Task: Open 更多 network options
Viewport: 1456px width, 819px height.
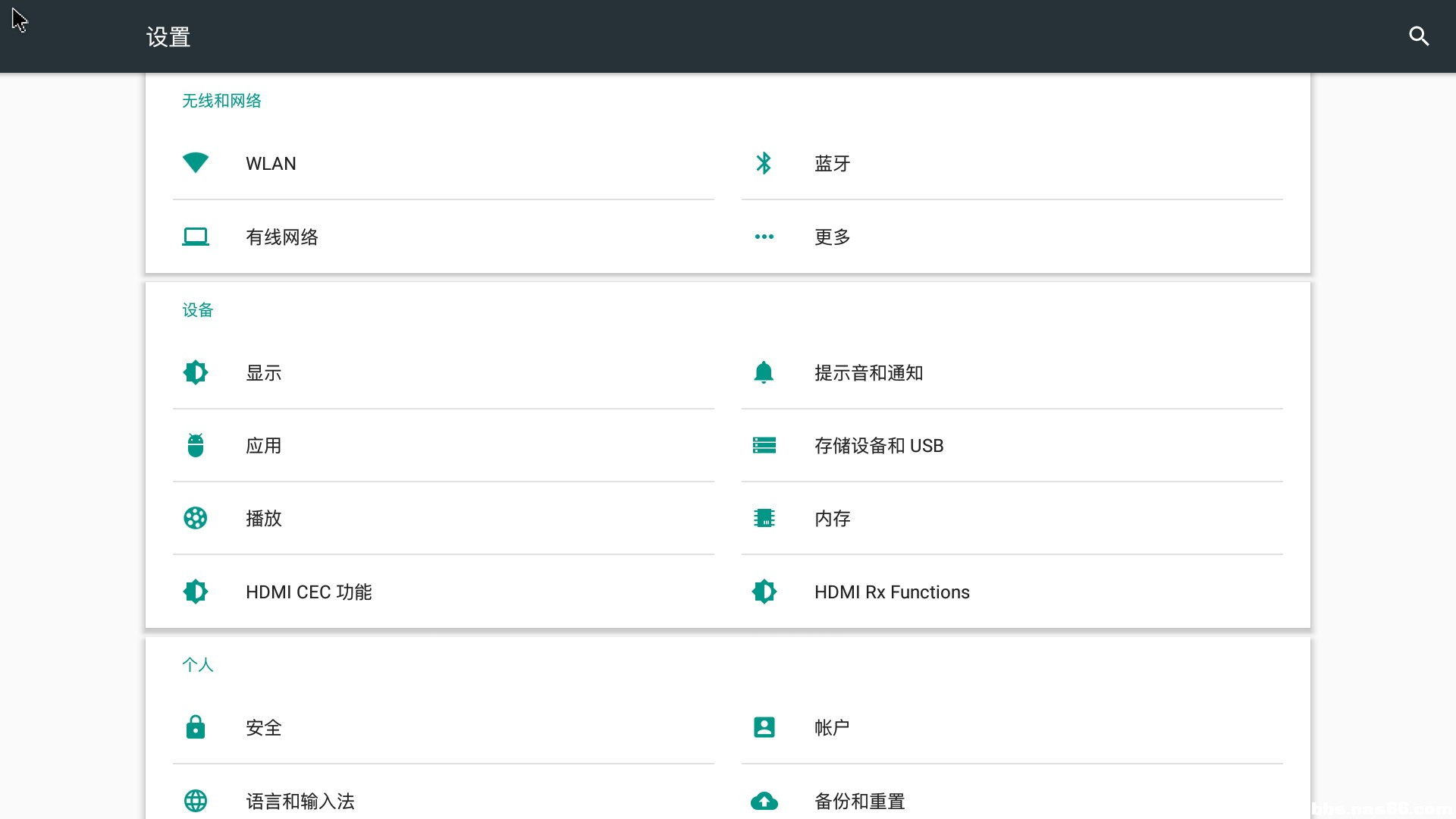Action: [1012, 237]
